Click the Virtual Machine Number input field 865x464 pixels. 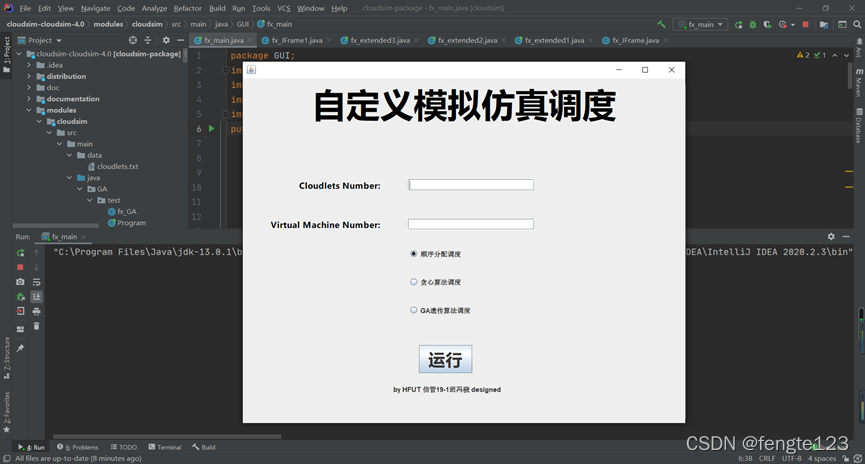point(471,224)
